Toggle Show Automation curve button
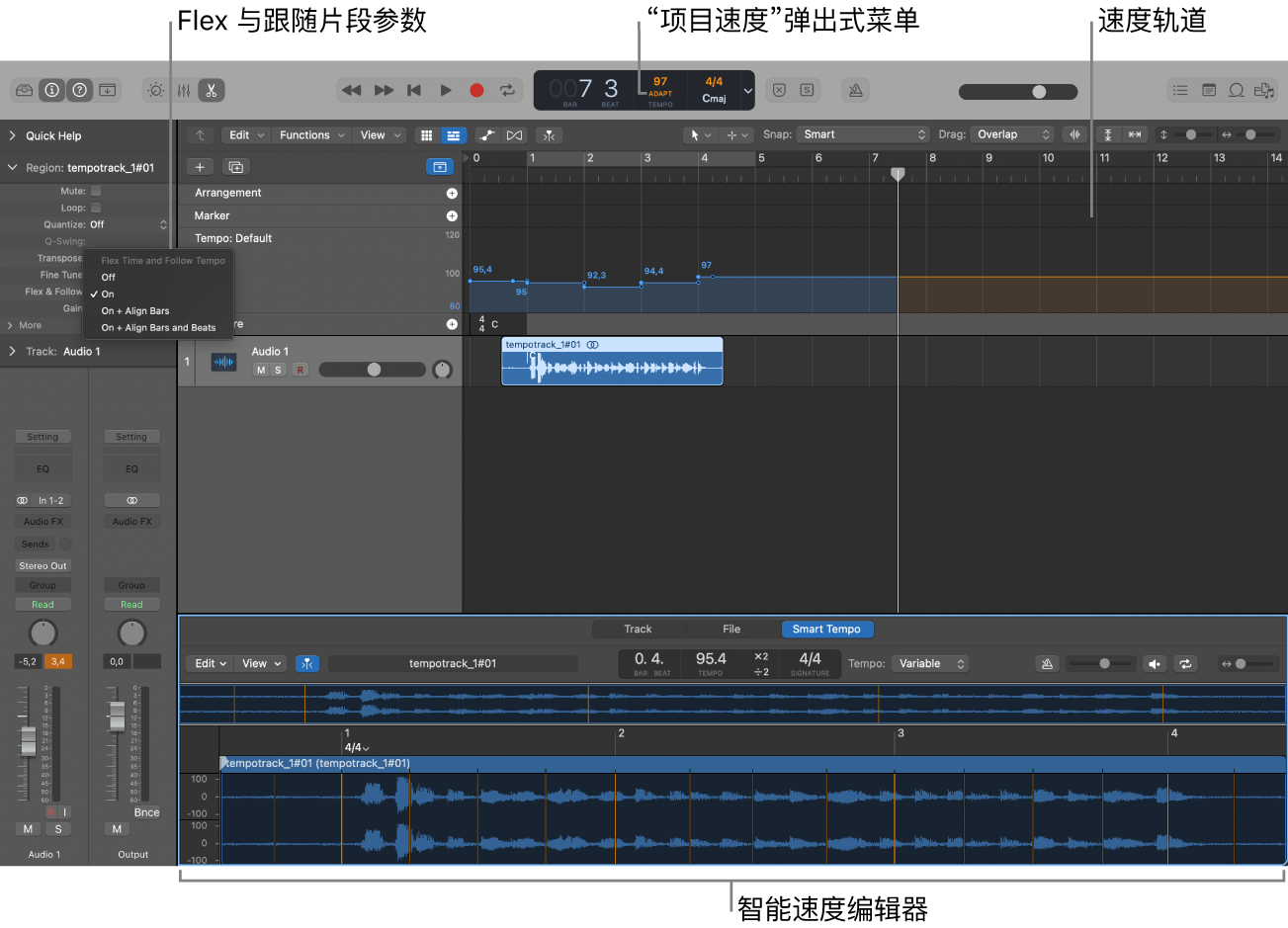The width and height of the screenshot is (1288, 928). (x=486, y=135)
